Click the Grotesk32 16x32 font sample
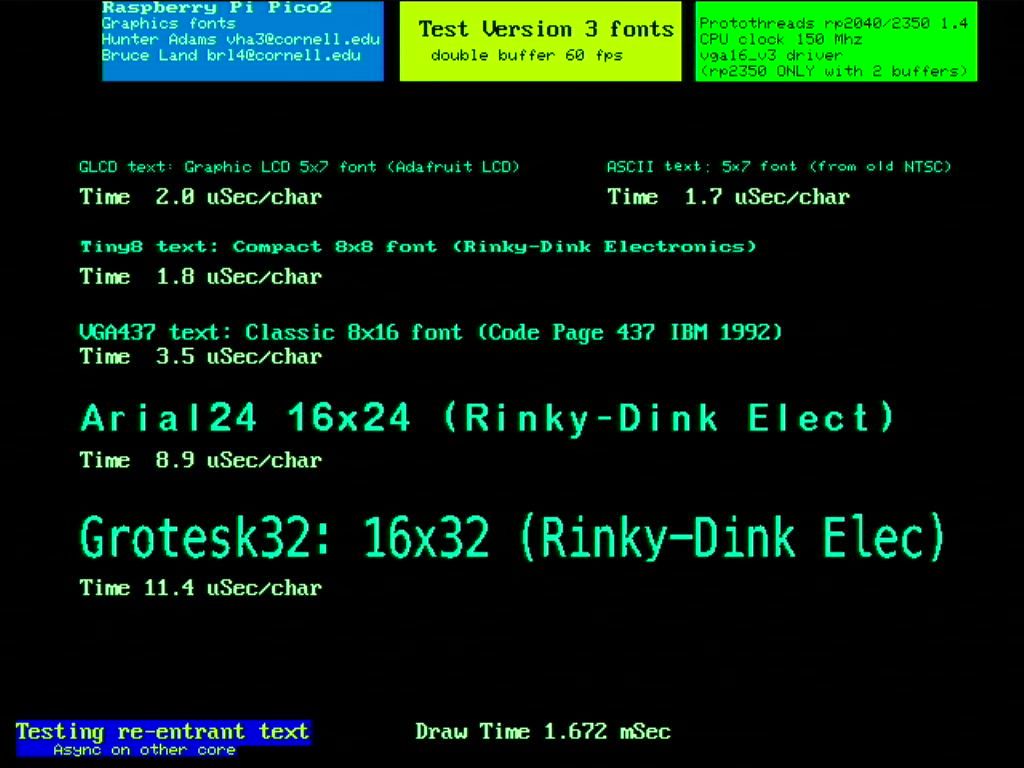1024x768 pixels. click(x=512, y=538)
